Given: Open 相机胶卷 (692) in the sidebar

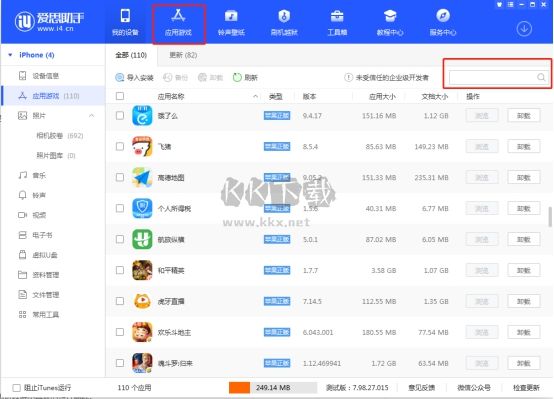Looking at the screenshot, I should [60, 136].
